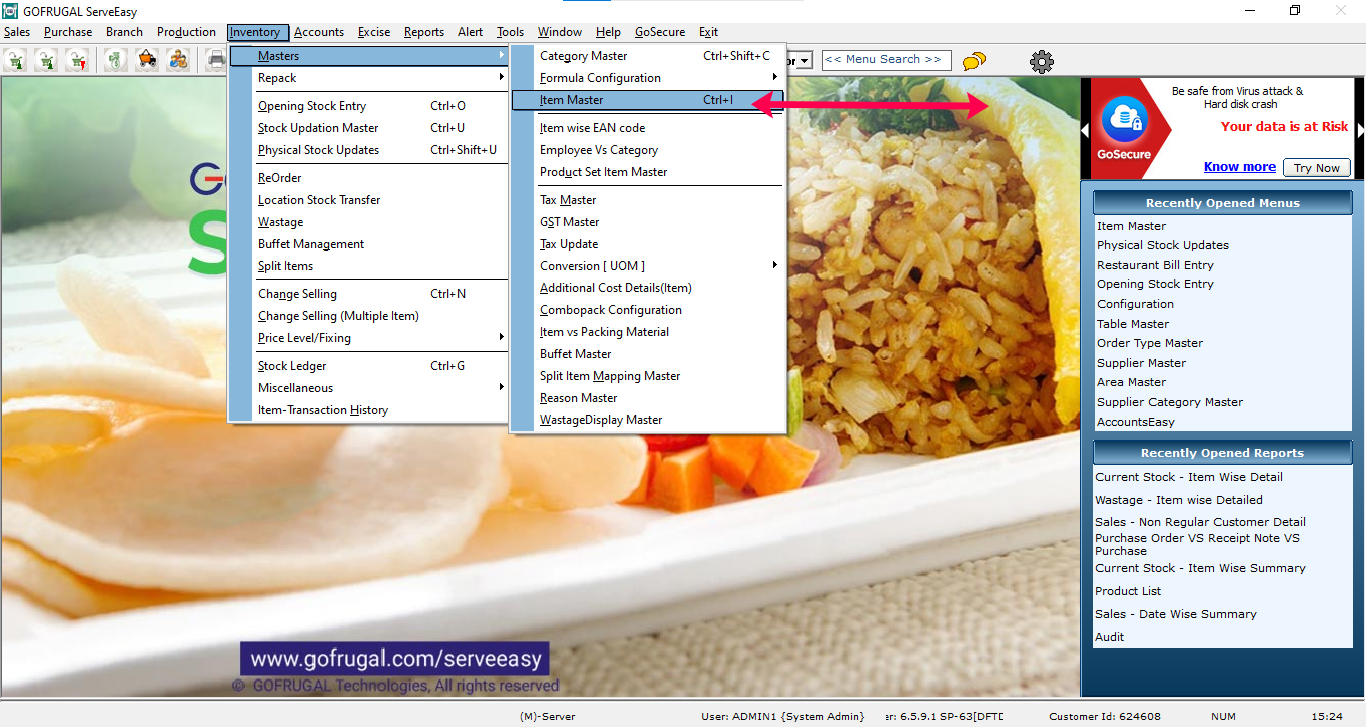
Task: Click the GOFRUGAL ServeEasy title bar icon
Action: [10, 11]
